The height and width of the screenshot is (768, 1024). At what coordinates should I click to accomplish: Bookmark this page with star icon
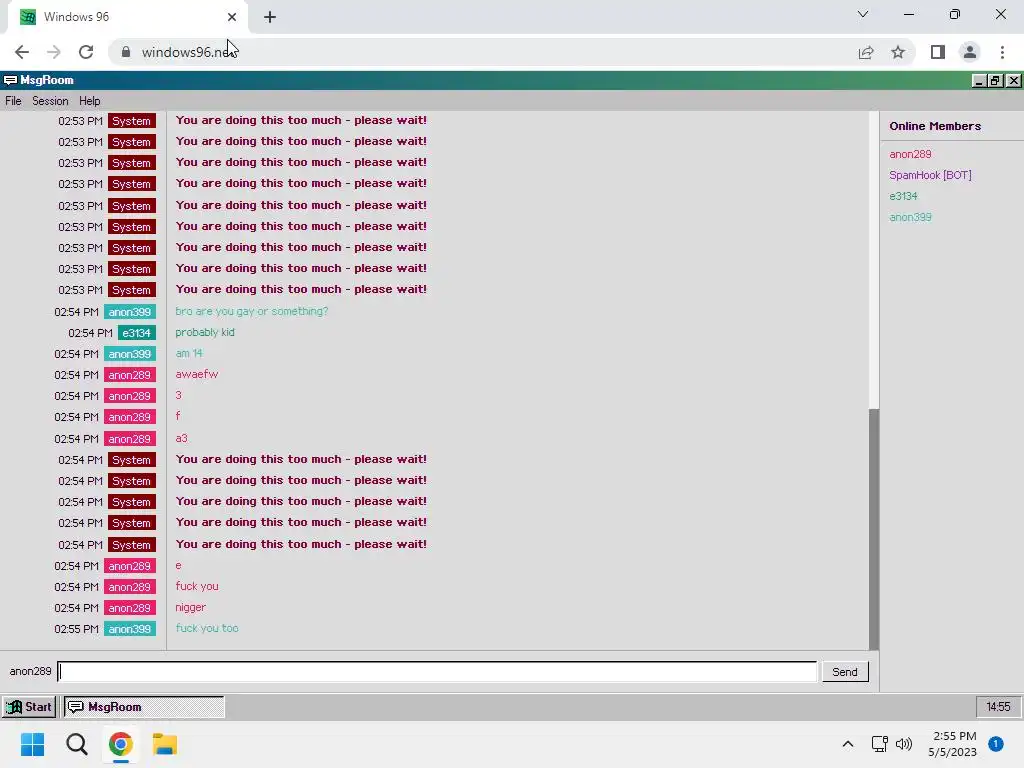coord(898,52)
